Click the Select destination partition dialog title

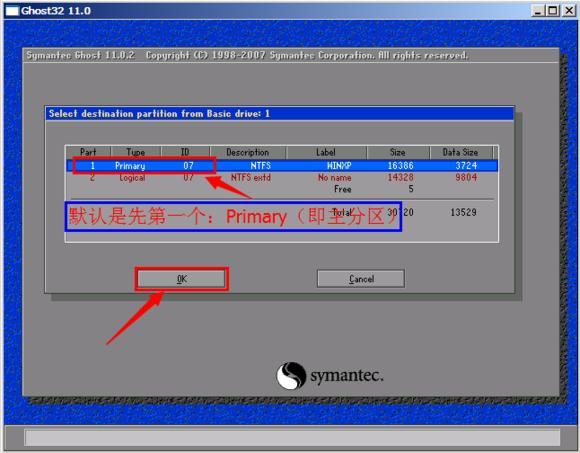point(159,114)
